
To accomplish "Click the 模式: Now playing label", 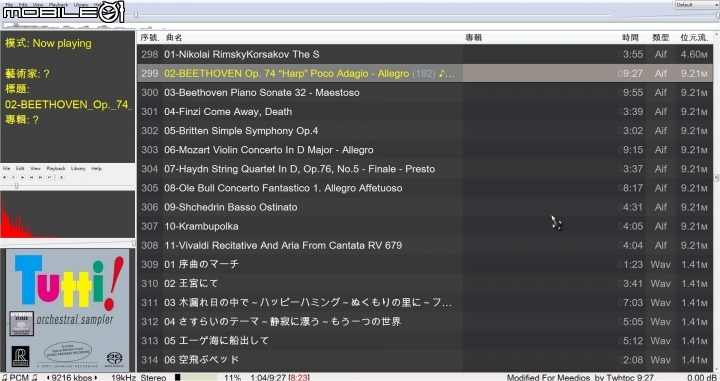I will 48,44.
